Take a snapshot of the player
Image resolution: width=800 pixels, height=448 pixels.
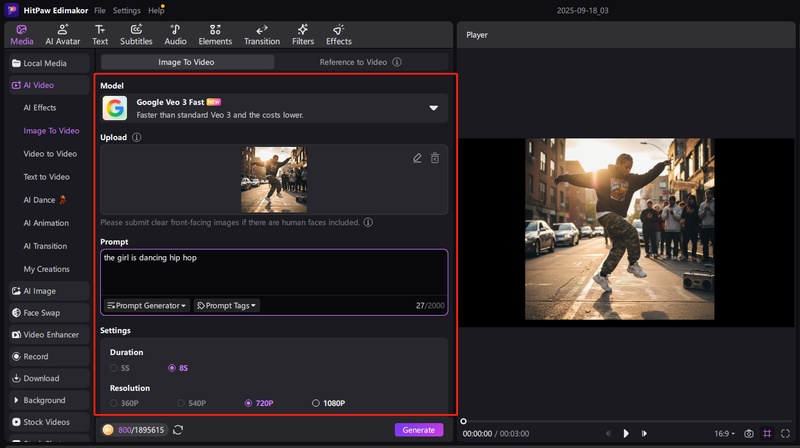748,433
